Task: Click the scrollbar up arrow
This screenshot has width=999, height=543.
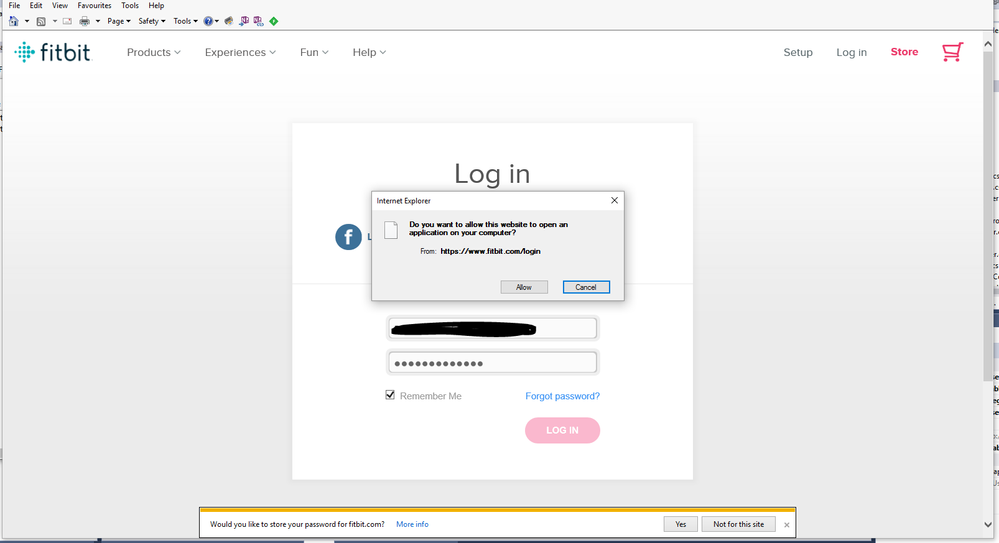Action: (x=988, y=44)
